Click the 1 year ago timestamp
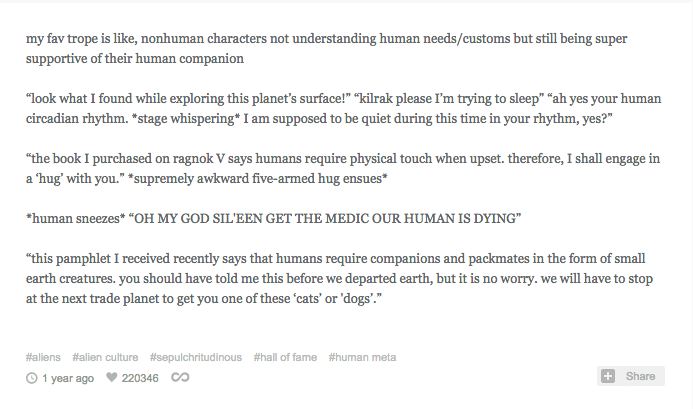This screenshot has width=693, height=409. click(x=68, y=378)
